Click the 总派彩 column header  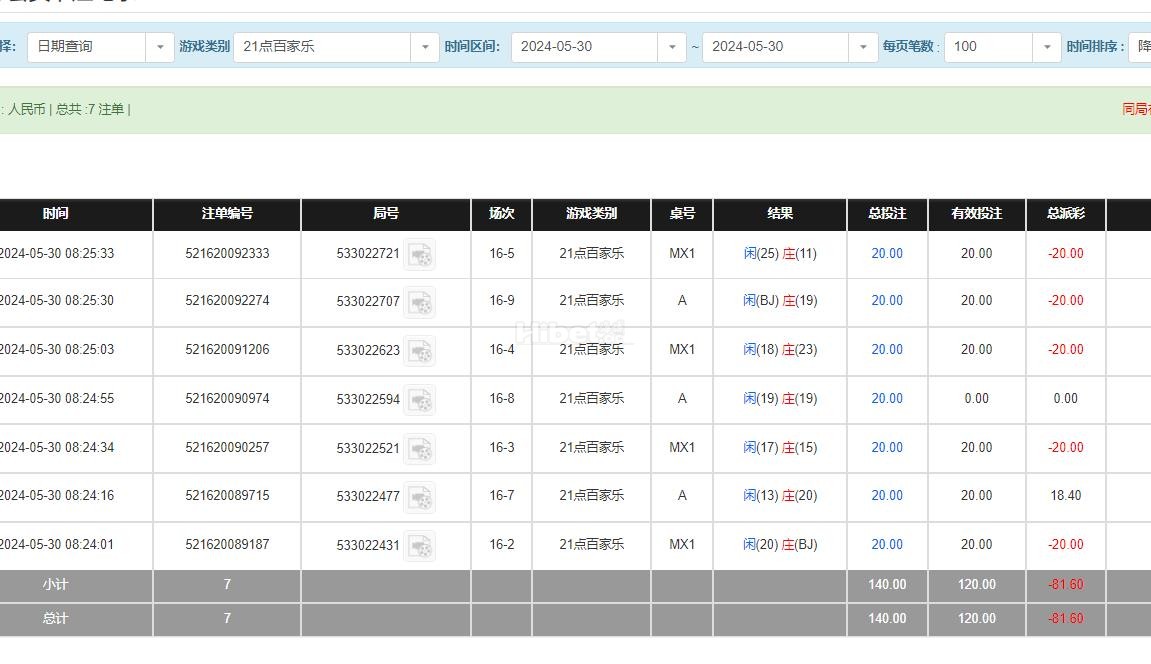[1066, 214]
